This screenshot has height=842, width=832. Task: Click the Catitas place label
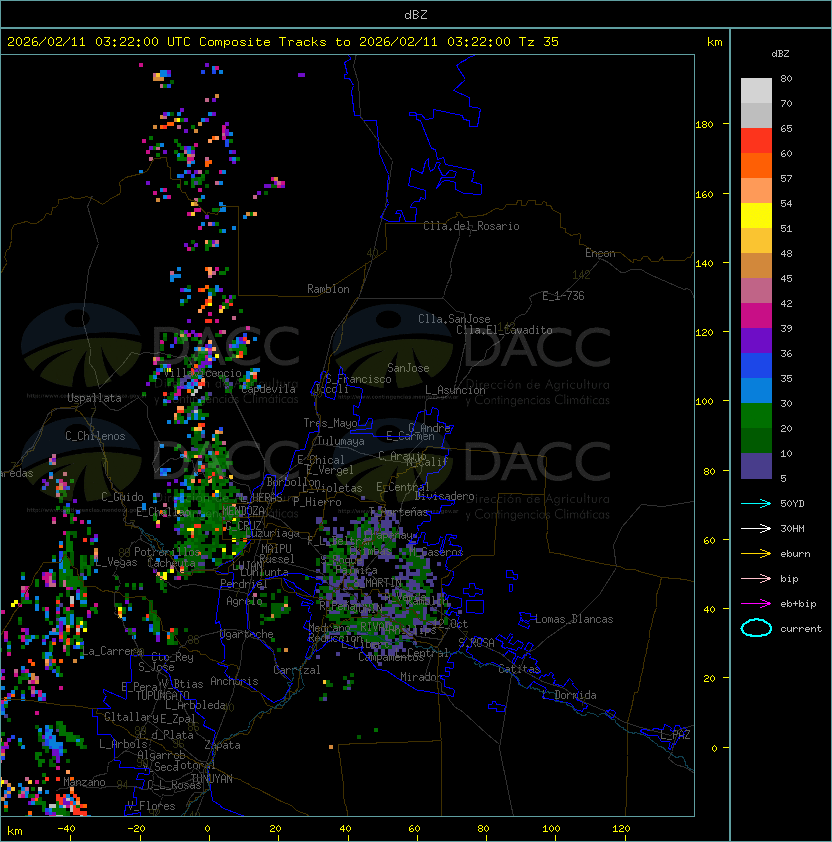click(519, 669)
